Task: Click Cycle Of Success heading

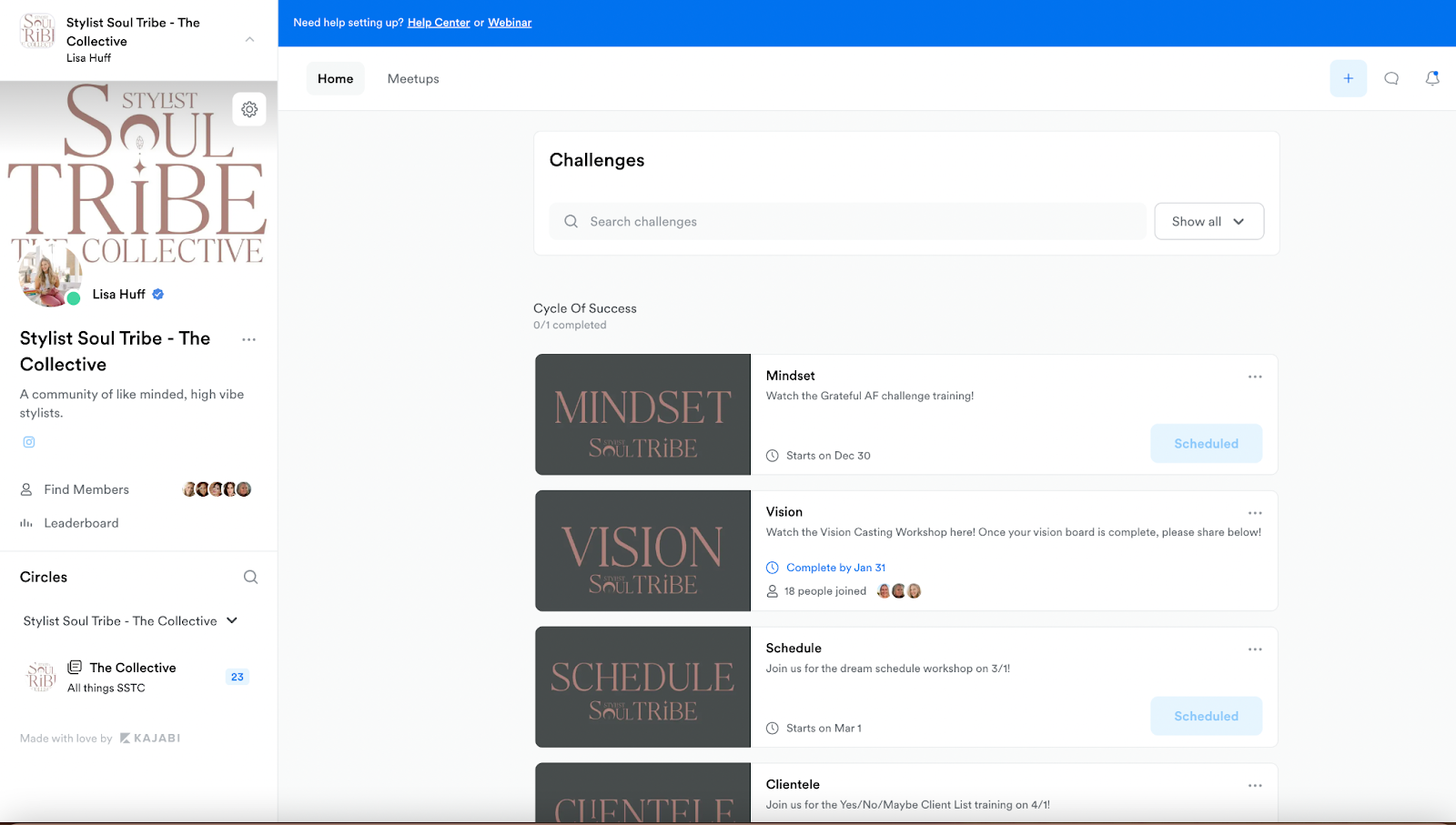Action: (x=585, y=308)
